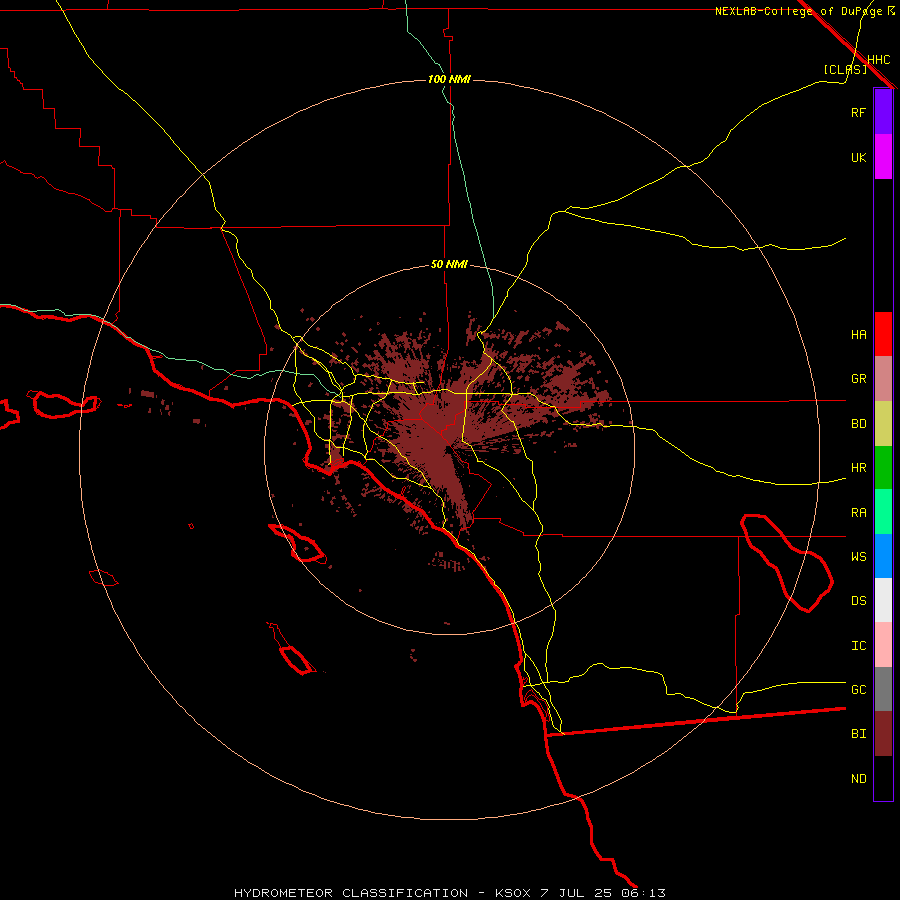
Task: Click the gray GC legend swatch
Action: (x=883, y=689)
